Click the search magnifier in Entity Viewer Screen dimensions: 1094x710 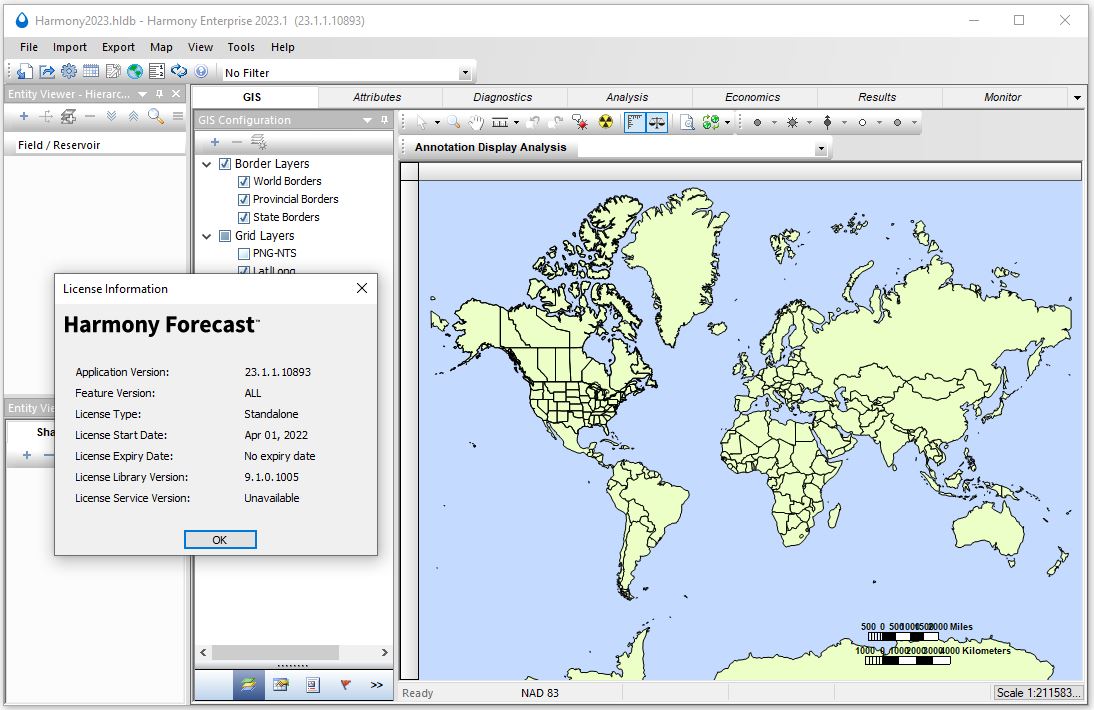[x=155, y=117]
